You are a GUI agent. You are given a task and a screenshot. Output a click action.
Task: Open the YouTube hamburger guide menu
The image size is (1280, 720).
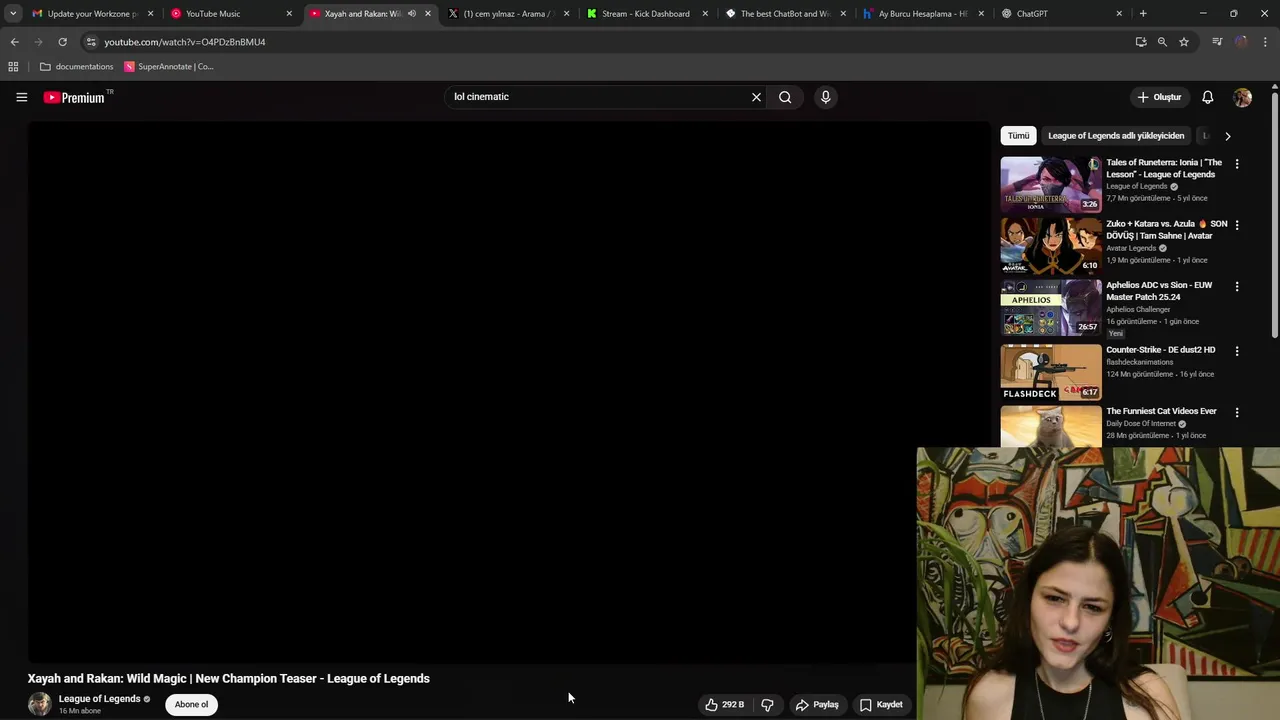tap(21, 97)
